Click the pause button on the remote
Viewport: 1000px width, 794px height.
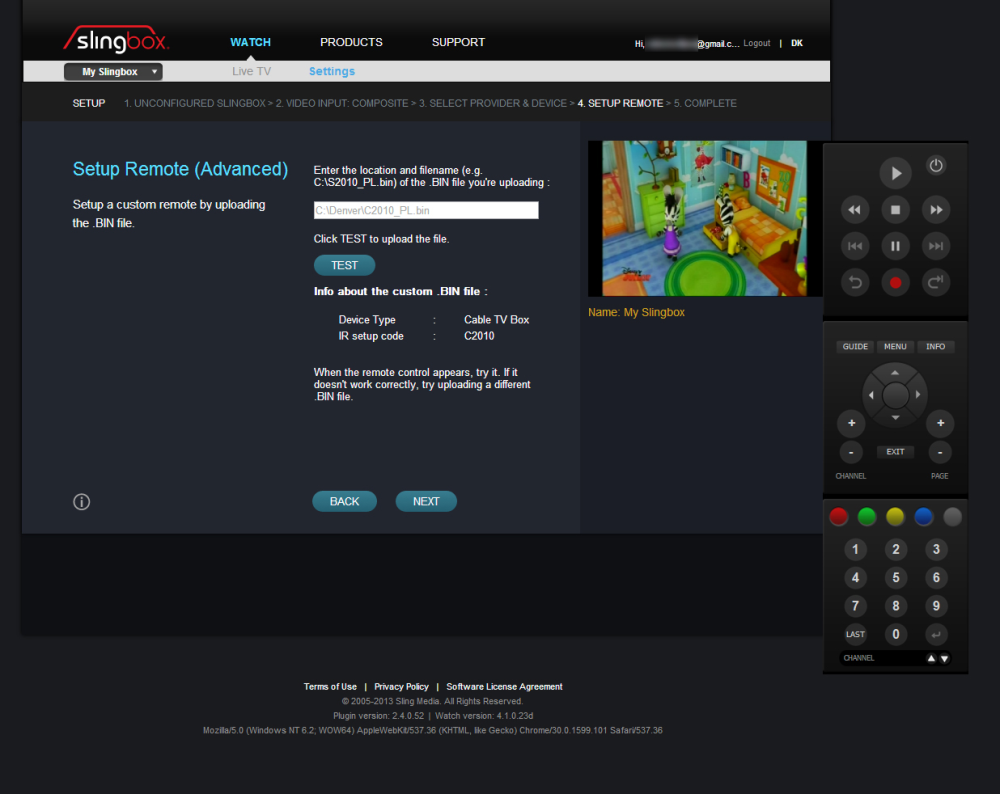(x=895, y=246)
